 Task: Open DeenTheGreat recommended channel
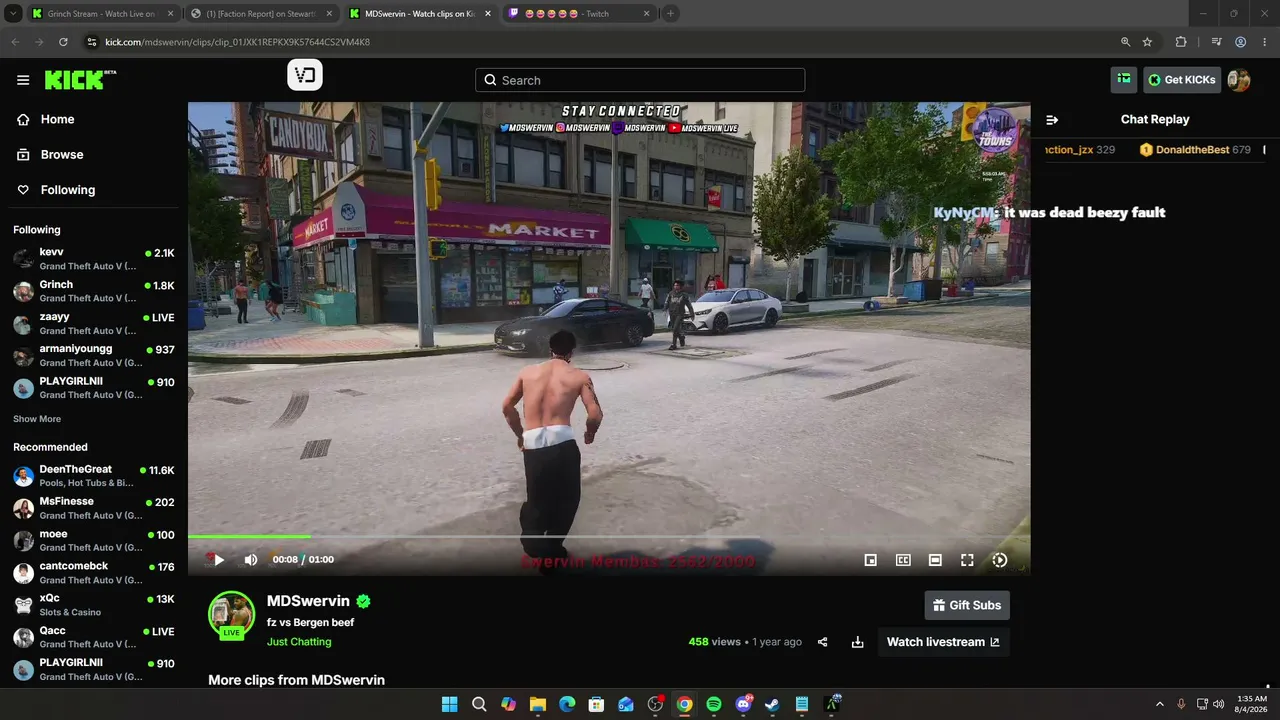tap(94, 476)
